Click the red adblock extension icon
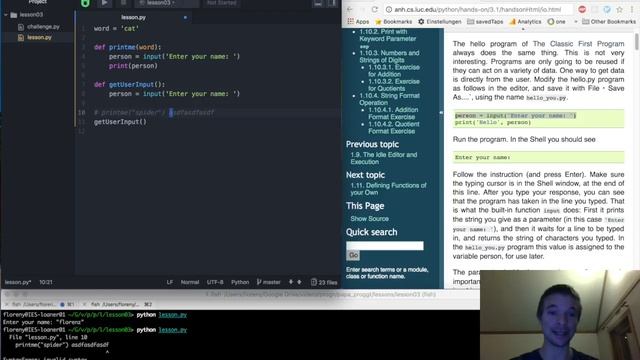This screenshot has height=360, width=640. [582, 9]
